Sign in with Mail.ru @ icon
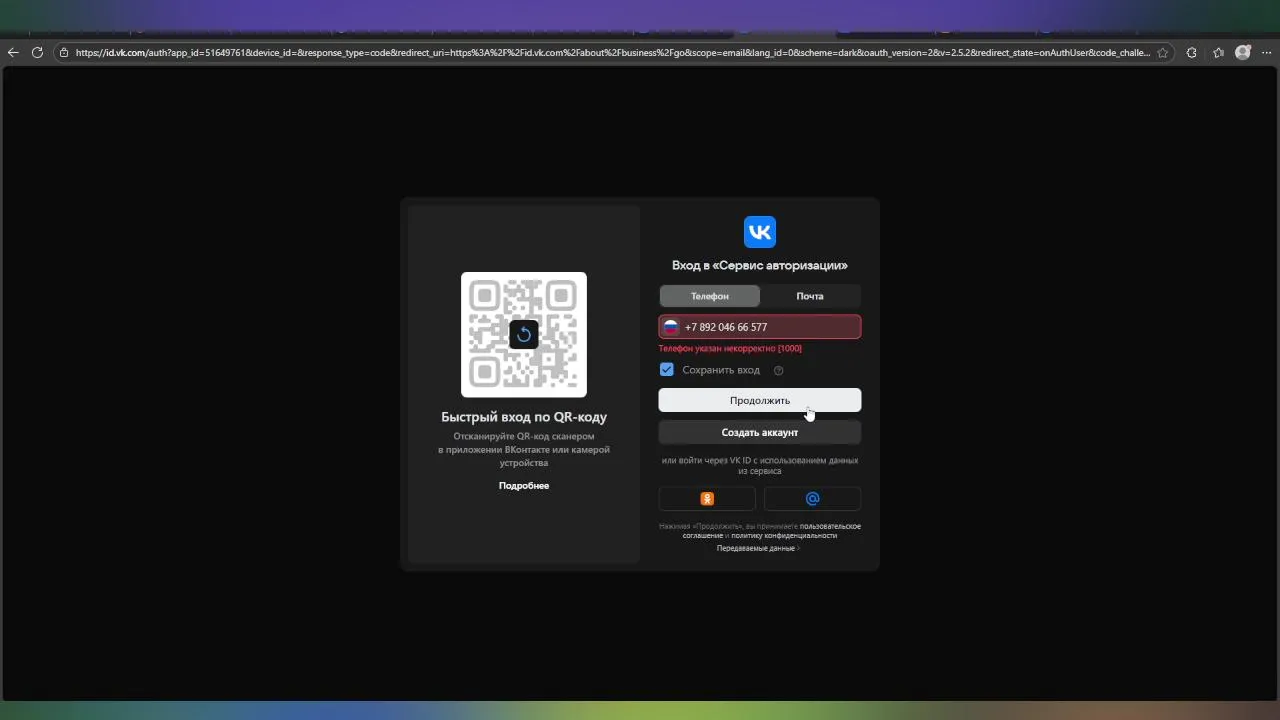The image size is (1280, 720). [812, 499]
